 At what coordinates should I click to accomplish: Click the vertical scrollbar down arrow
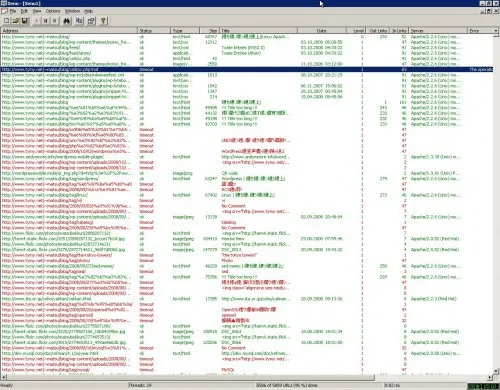pyautogui.click(x=496, y=371)
